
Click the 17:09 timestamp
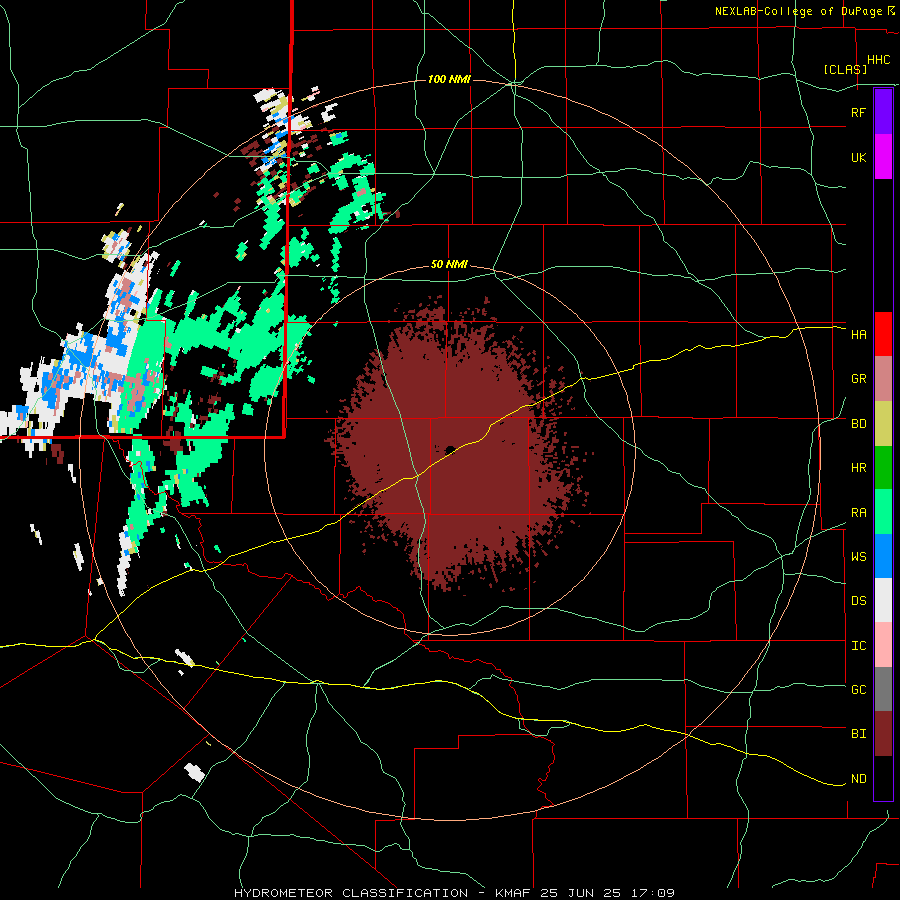click(x=651, y=893)
